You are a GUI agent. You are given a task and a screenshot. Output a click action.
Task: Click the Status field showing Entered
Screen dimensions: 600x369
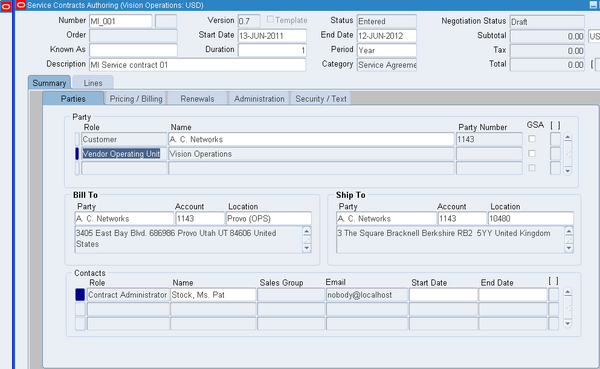point(387,21)
